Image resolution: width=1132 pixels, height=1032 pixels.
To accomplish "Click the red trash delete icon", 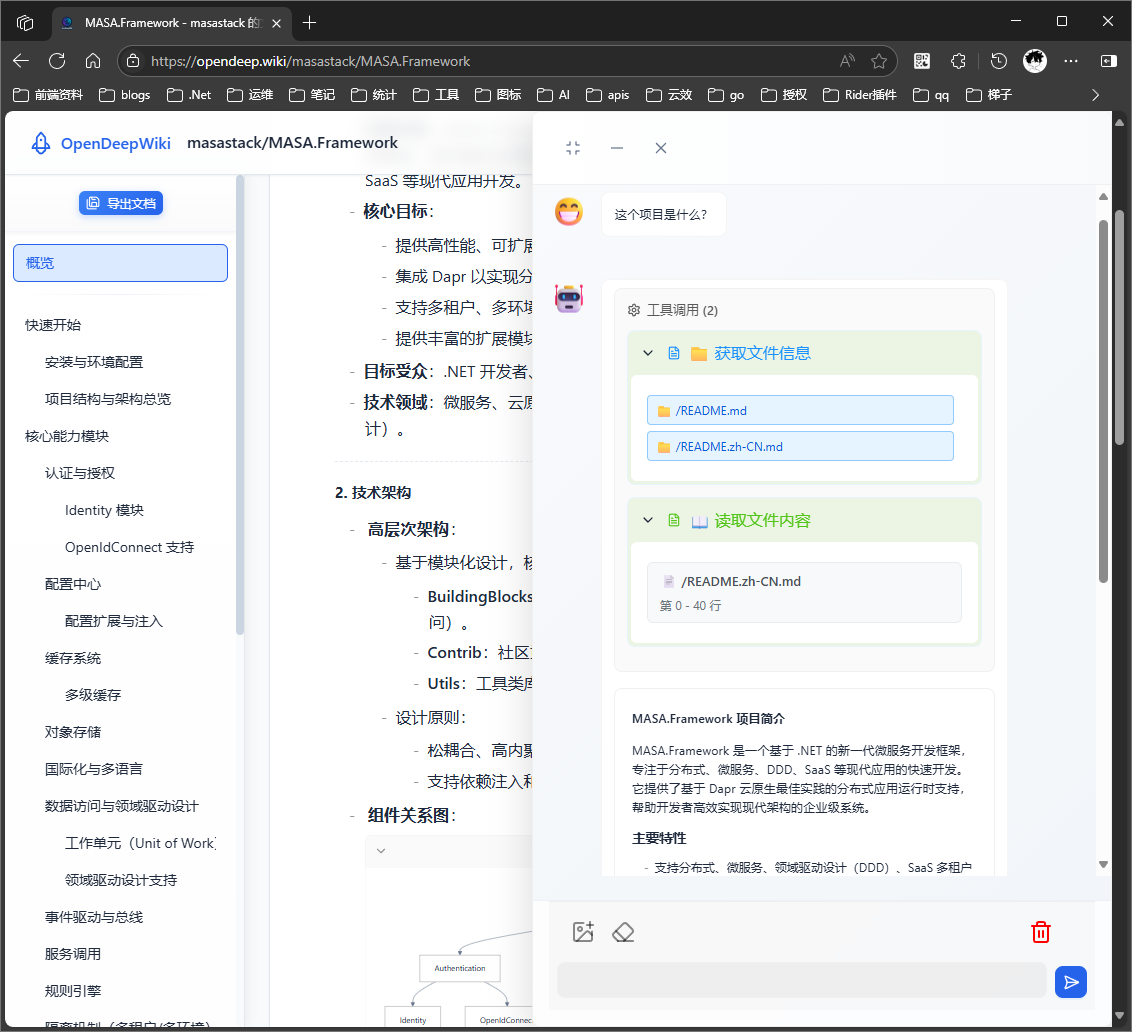I will click(1040, 932).
